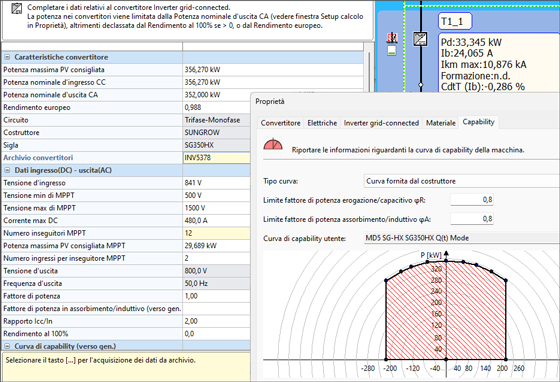The width and height of the screenshot is (560, 382).
Task: Click the inverter symbol on the diagram line
Action: click(x=420, y=39)
